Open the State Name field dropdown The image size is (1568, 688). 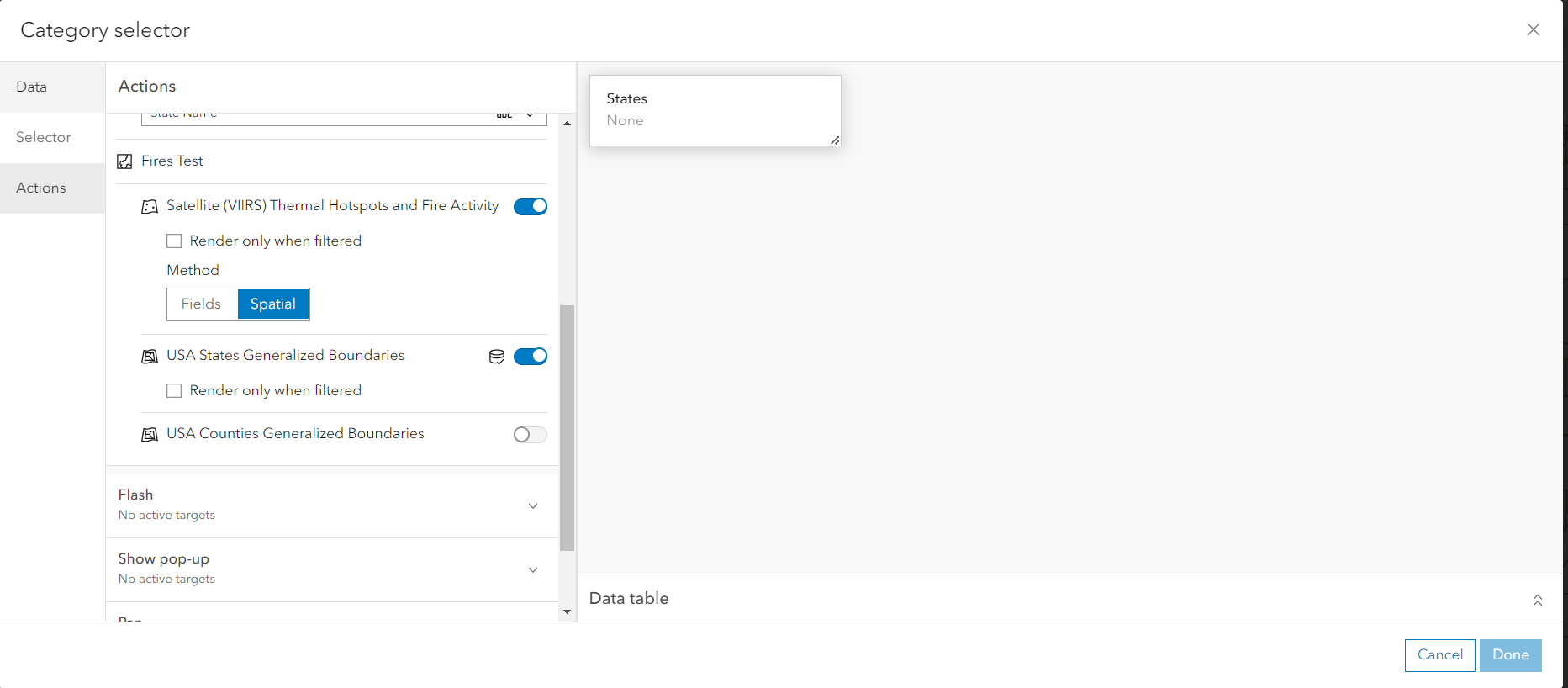530,115
